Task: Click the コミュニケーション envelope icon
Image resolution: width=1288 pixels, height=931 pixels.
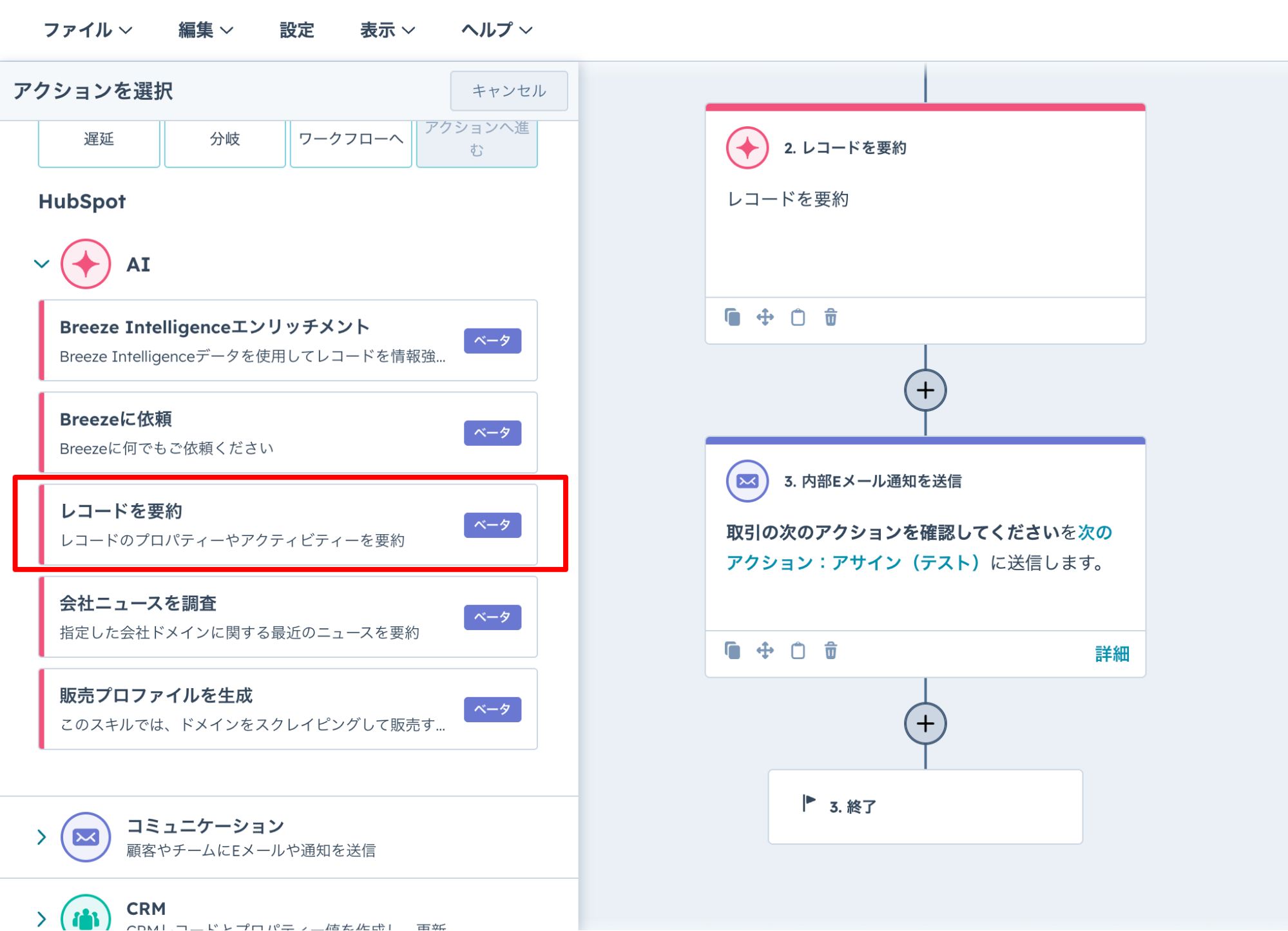Action: point(86,837)
